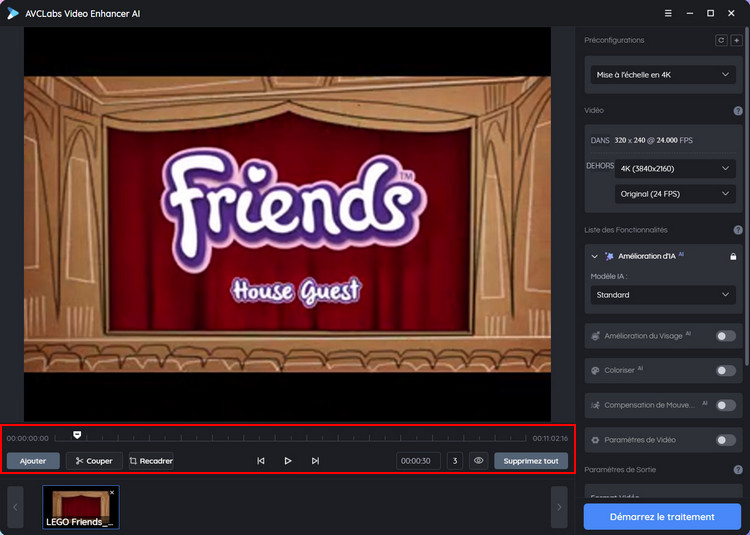Click the 320 x 240 @ 24.000 FPS text
Image resolution: width=750 pixels, height=535 pixels.
pyautogui.click(x=653, y=141)
